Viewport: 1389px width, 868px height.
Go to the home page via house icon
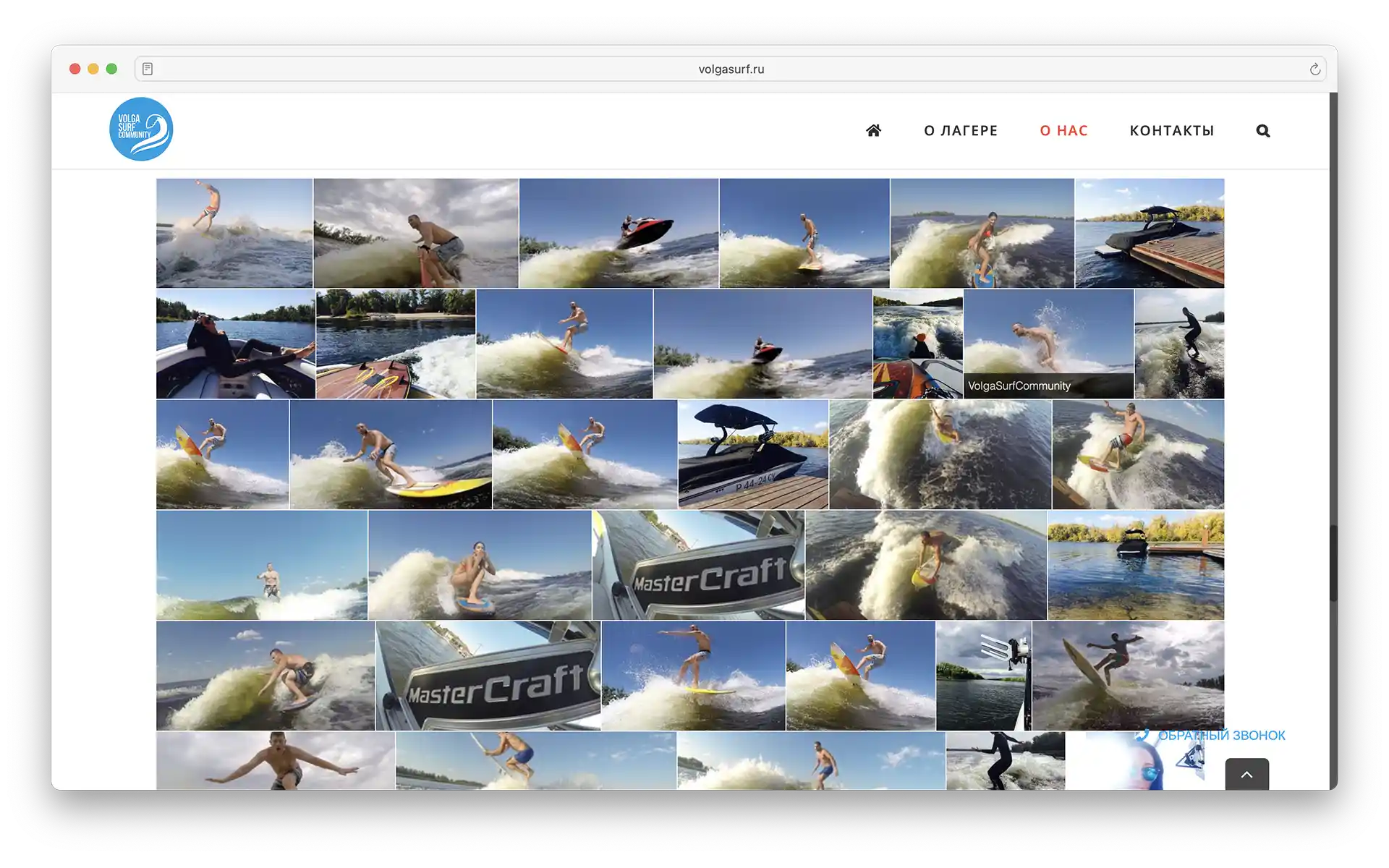pyautogui.click(x=873, y=130)
